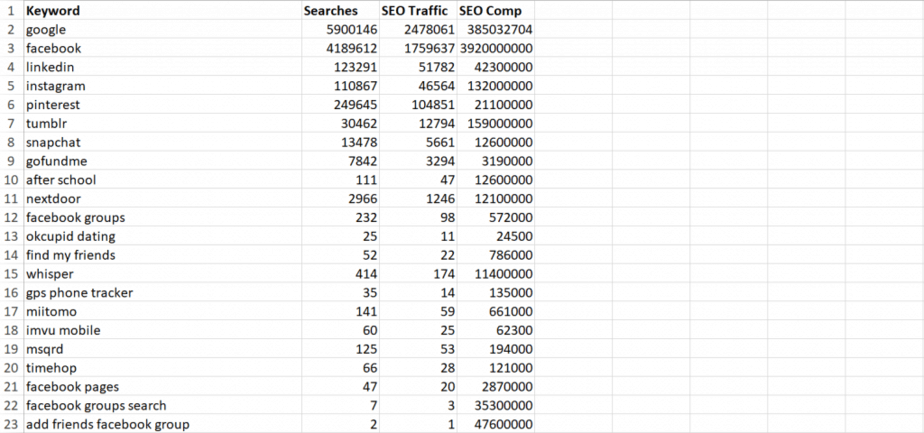The height and width of the screenshot is (433, 924).
Task: Click SEO comp value 385032704
Action: [x=496, y=29]
